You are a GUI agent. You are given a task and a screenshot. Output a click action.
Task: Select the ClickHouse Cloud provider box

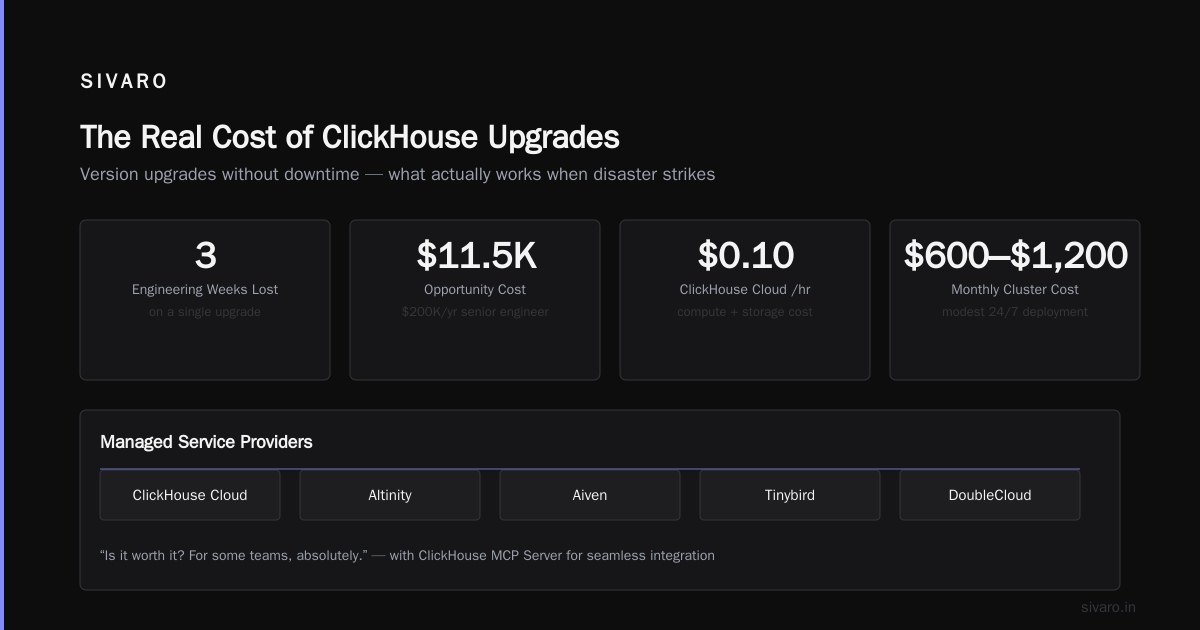[x=190, y=495]
